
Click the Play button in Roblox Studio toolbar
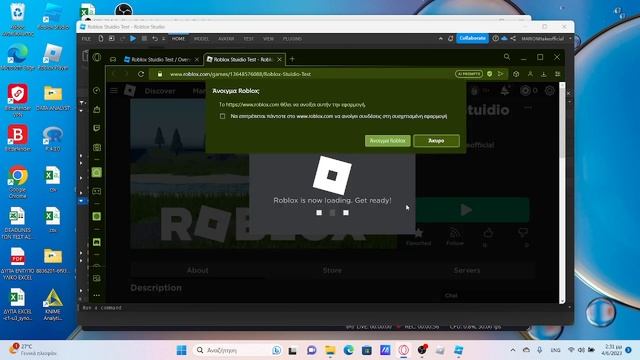pos(133,38)
